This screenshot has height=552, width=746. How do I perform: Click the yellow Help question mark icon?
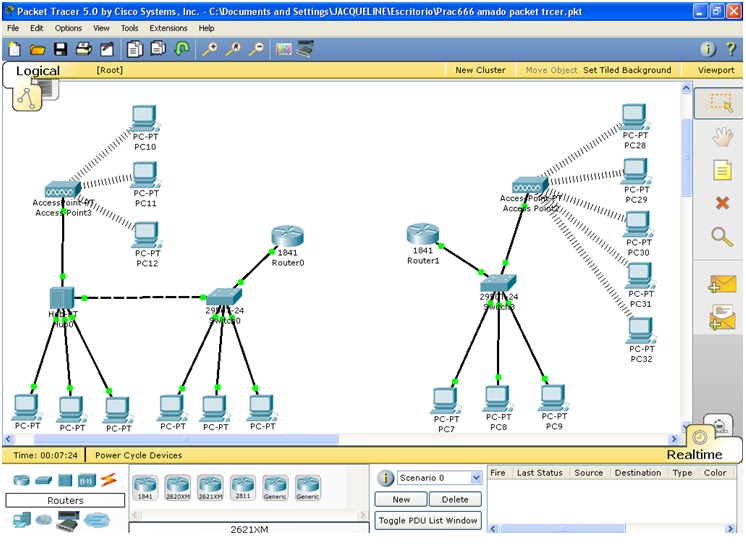point(731,49)
